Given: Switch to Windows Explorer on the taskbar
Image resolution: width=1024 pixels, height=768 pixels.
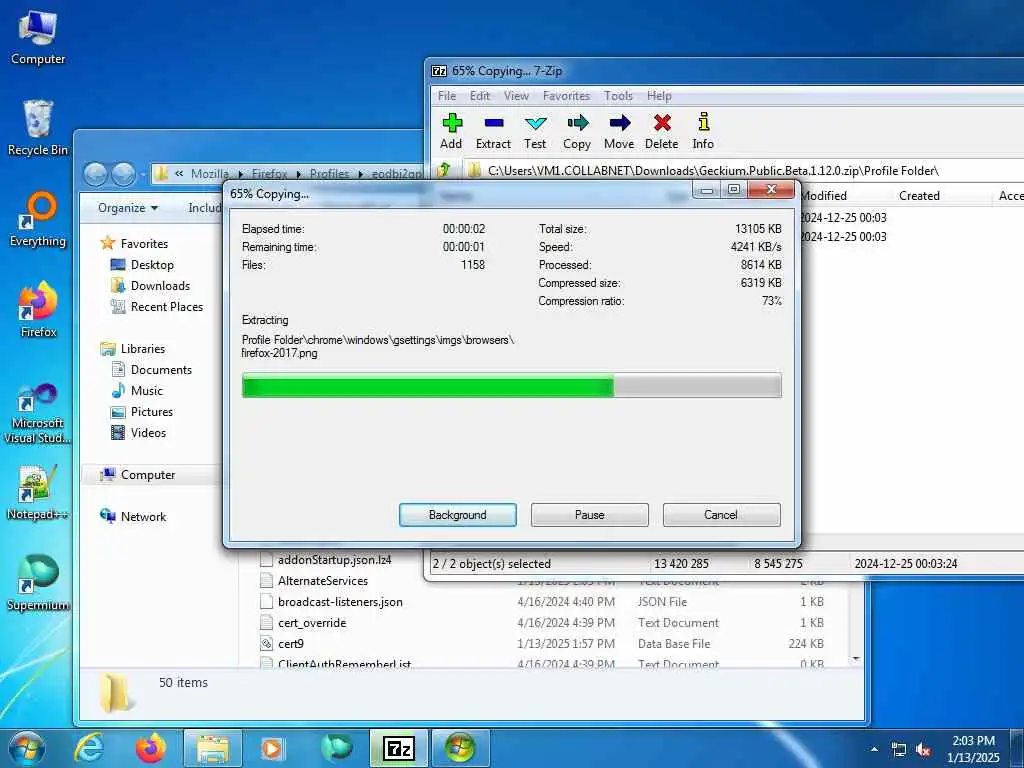Looking at the screenshot, I should coord(212,748).
